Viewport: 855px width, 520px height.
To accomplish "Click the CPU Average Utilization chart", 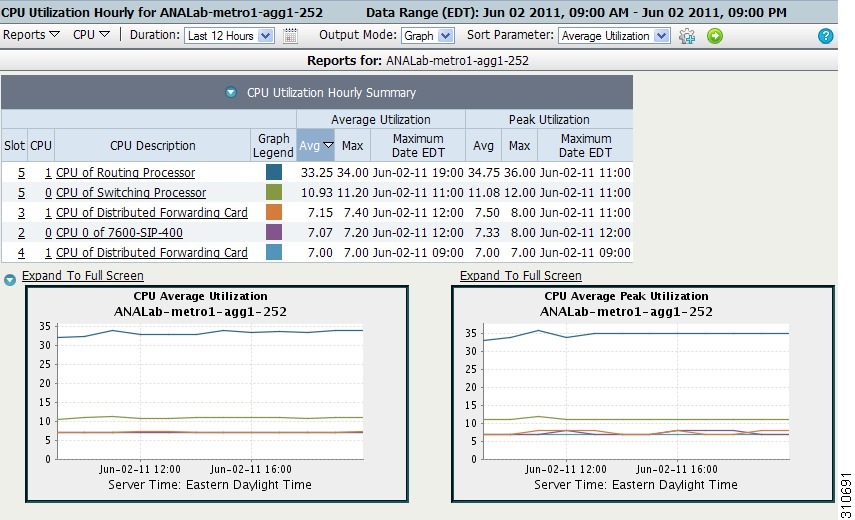I will point(217,394).
